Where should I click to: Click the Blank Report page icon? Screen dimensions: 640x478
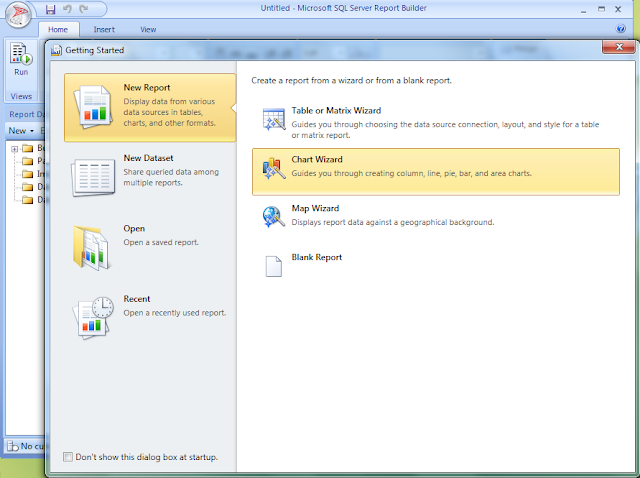pyautogui.click(x=274, y=267)
